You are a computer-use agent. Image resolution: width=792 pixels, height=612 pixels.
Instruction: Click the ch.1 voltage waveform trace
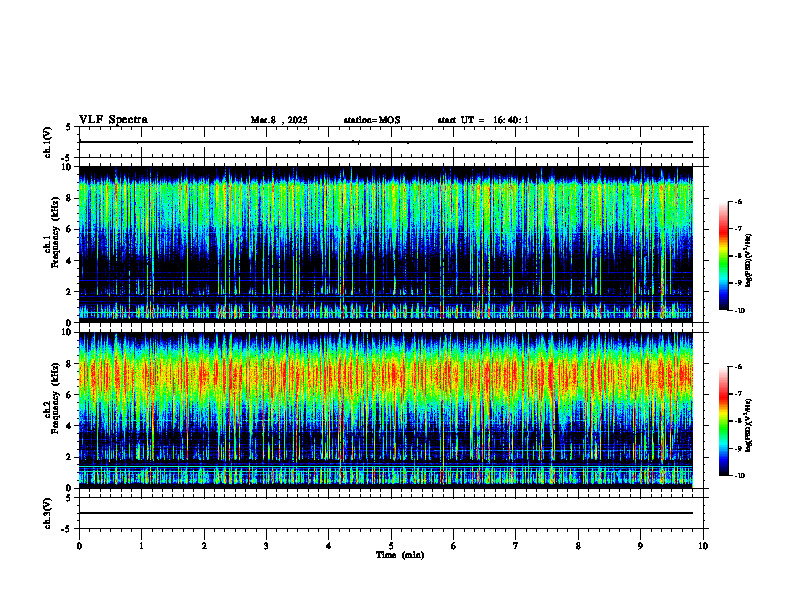click(385, 142)
